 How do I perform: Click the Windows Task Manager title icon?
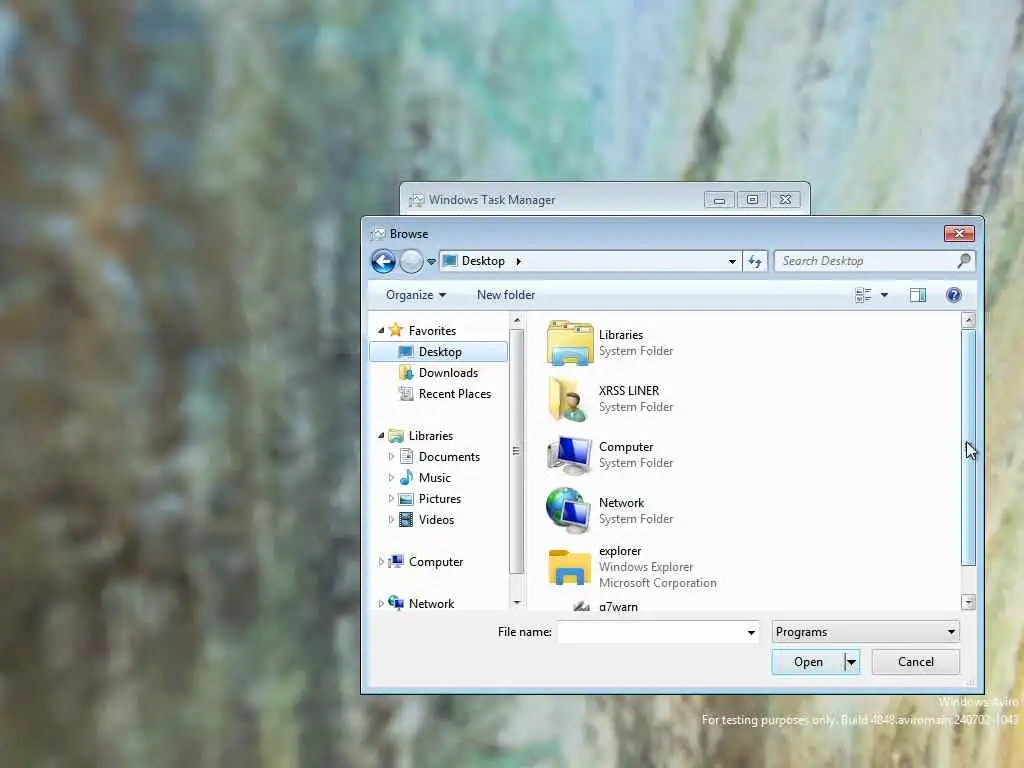[x=417, y=200]
